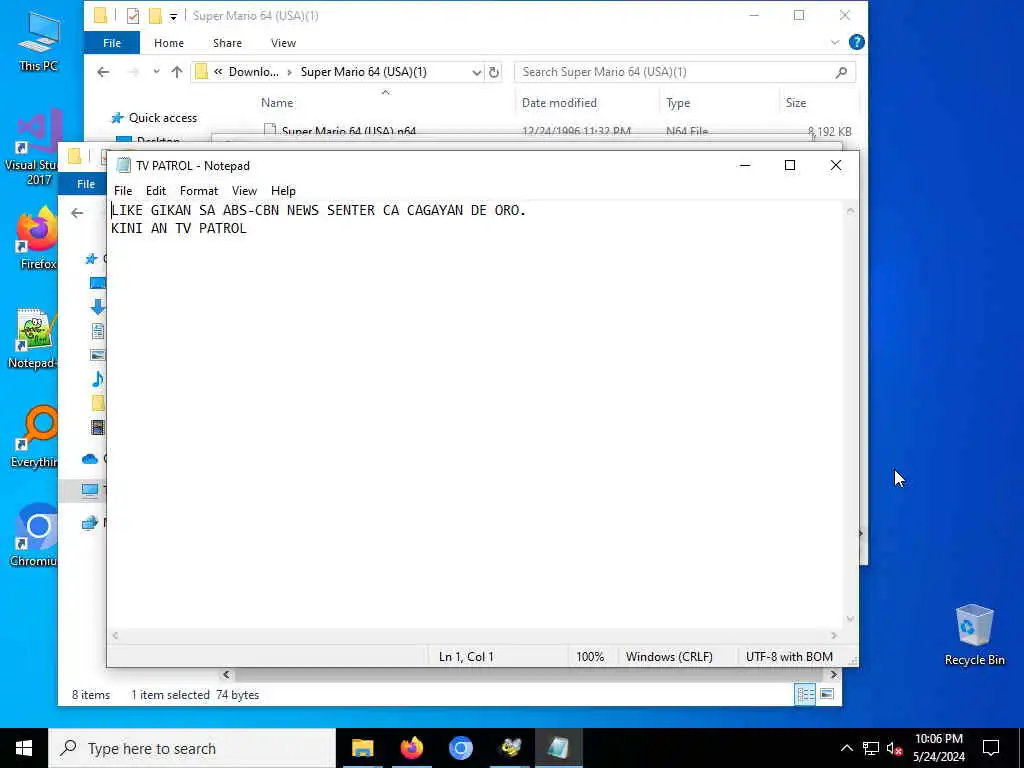1024x768 pixels.
Task: Click Visual Studio 2017 desktop shortcut
Action: (31, 149)
